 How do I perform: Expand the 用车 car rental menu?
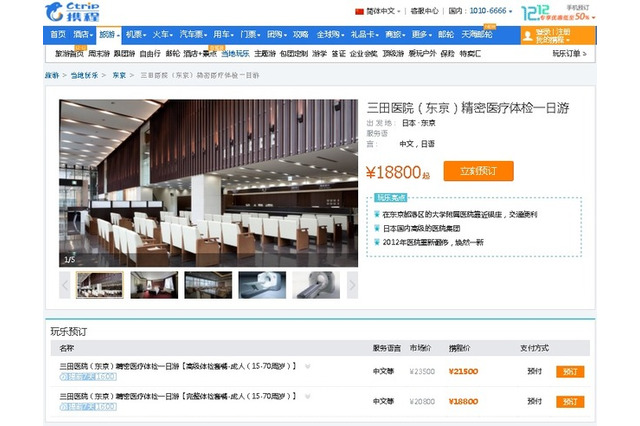(223, 35)
